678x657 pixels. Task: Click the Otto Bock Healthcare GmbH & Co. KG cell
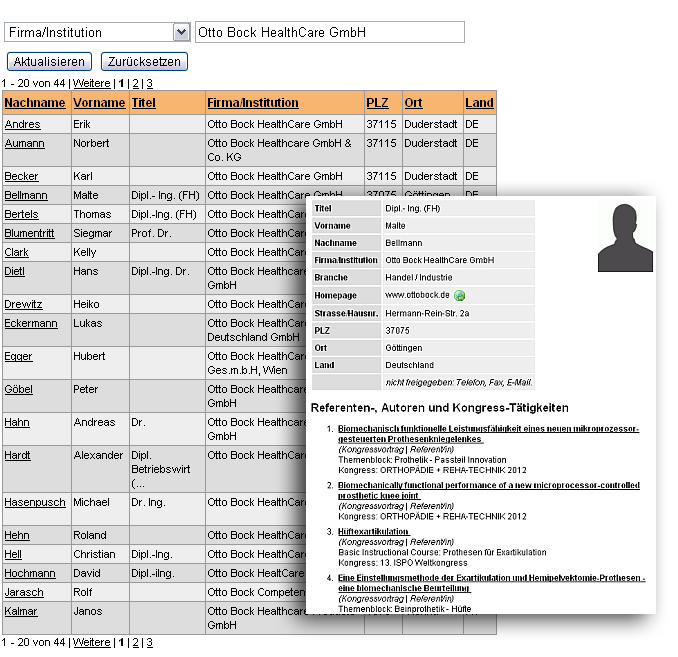(x=285, y=150)
